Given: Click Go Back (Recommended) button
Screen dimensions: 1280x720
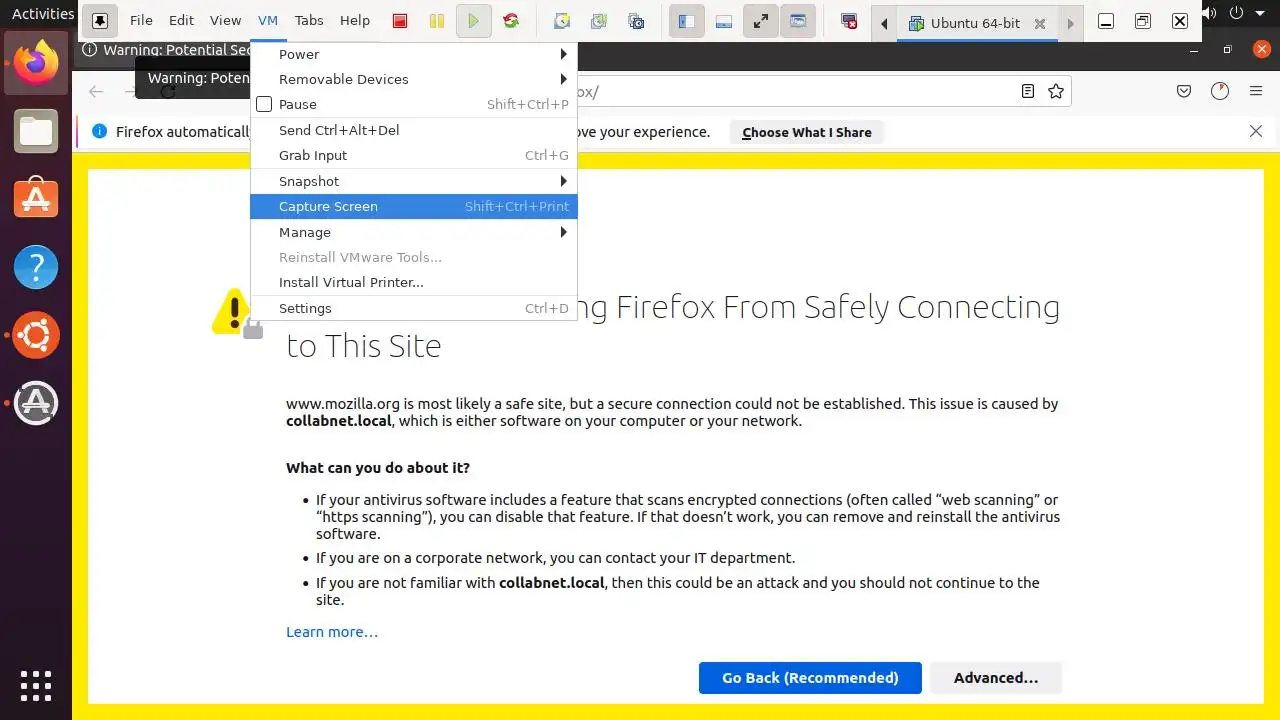Looking at the screenshot, I should [810, 677].
